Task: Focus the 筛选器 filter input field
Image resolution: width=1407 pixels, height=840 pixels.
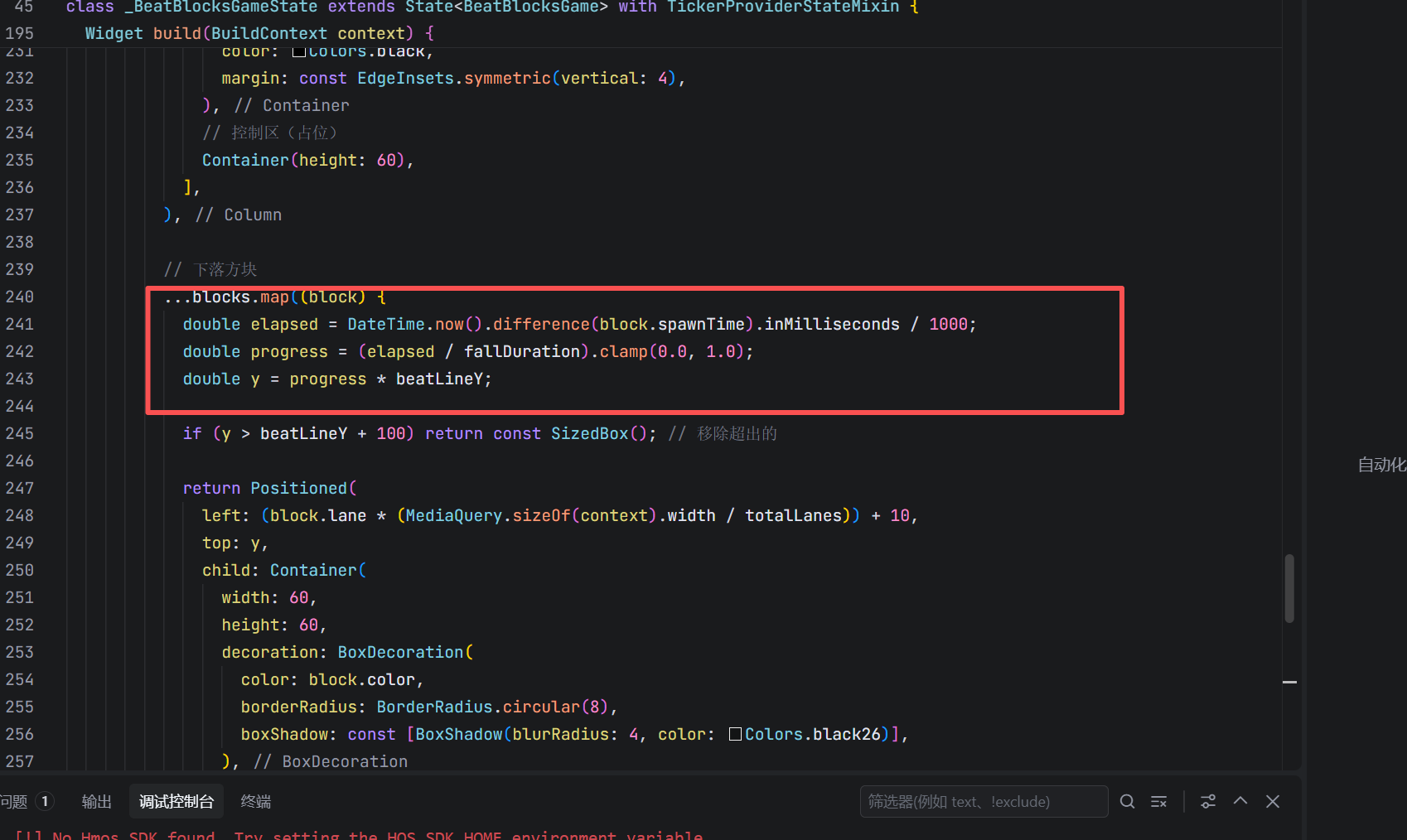Action: (984, 801)
